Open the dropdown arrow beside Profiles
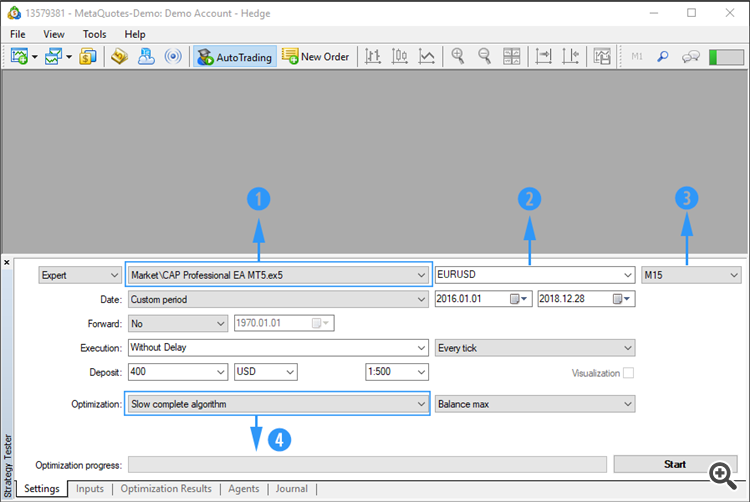The image size is (750, 502). pyautogui.click(x=69, y=57)
